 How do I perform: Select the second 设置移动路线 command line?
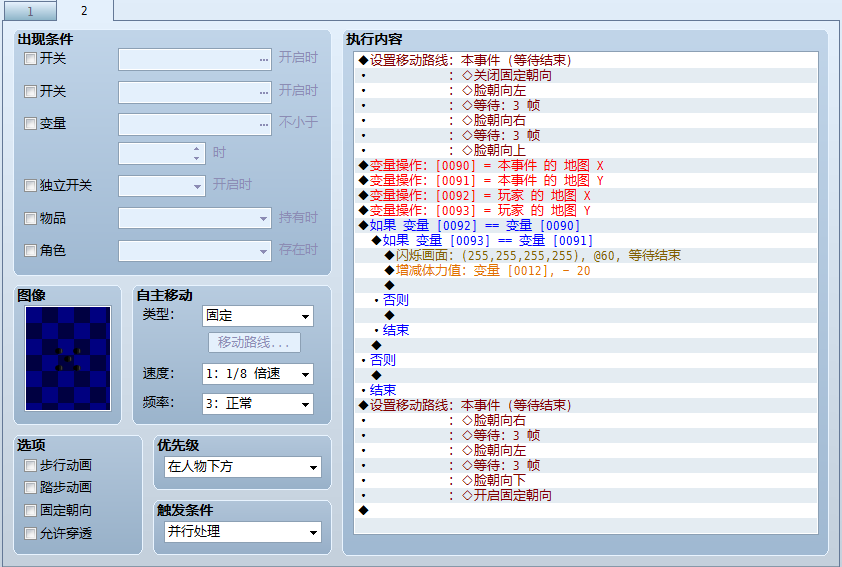point(586,405)
